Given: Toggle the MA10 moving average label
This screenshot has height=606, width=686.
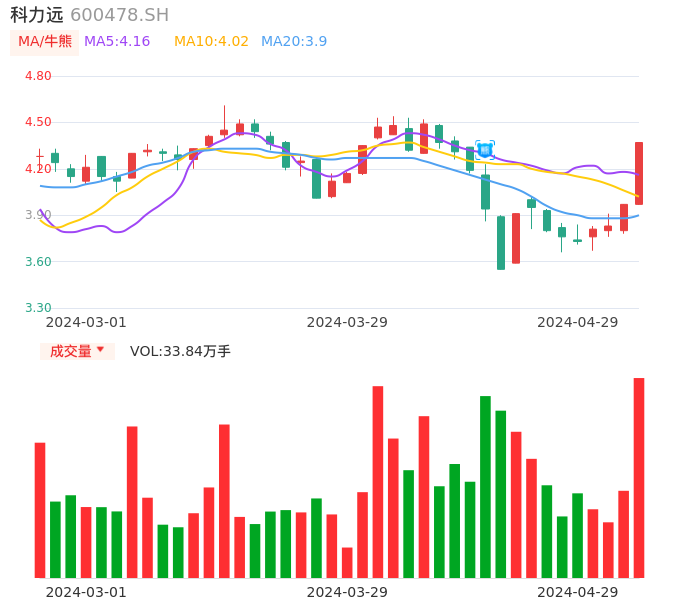Looking at the screenshot, I should point(211,42).
